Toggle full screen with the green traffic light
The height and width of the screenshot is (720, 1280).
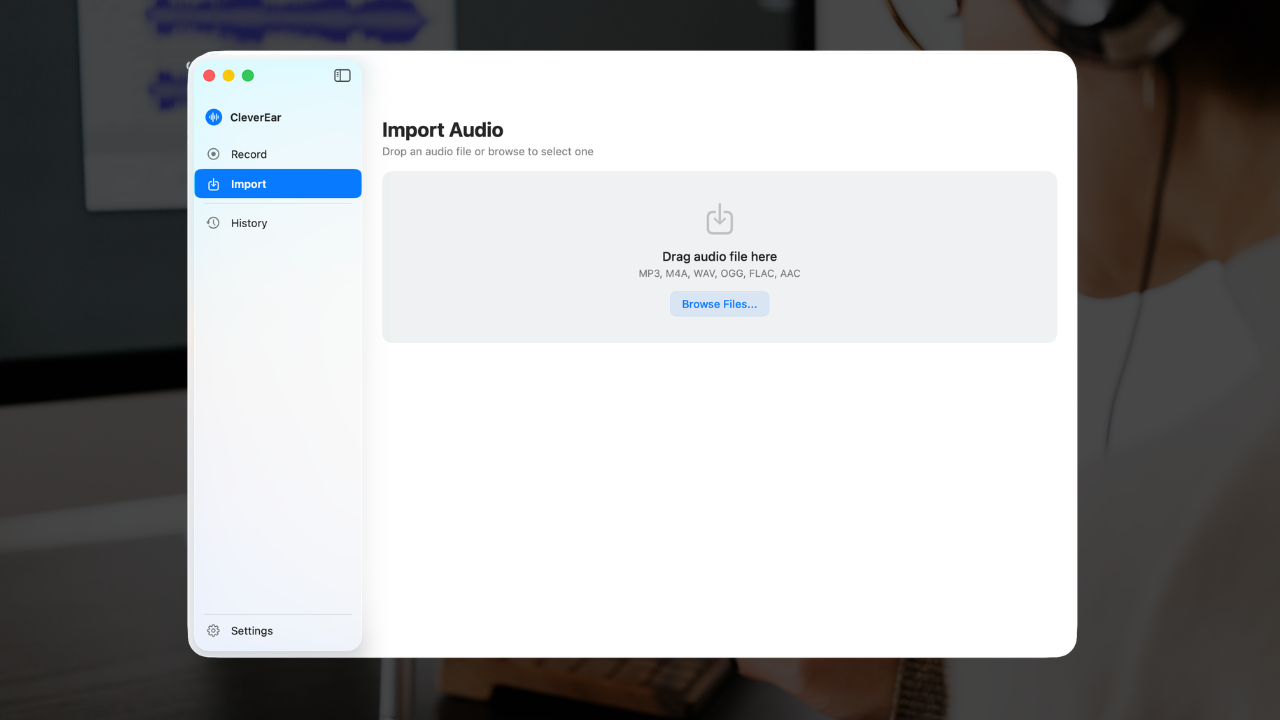[247, 75]
